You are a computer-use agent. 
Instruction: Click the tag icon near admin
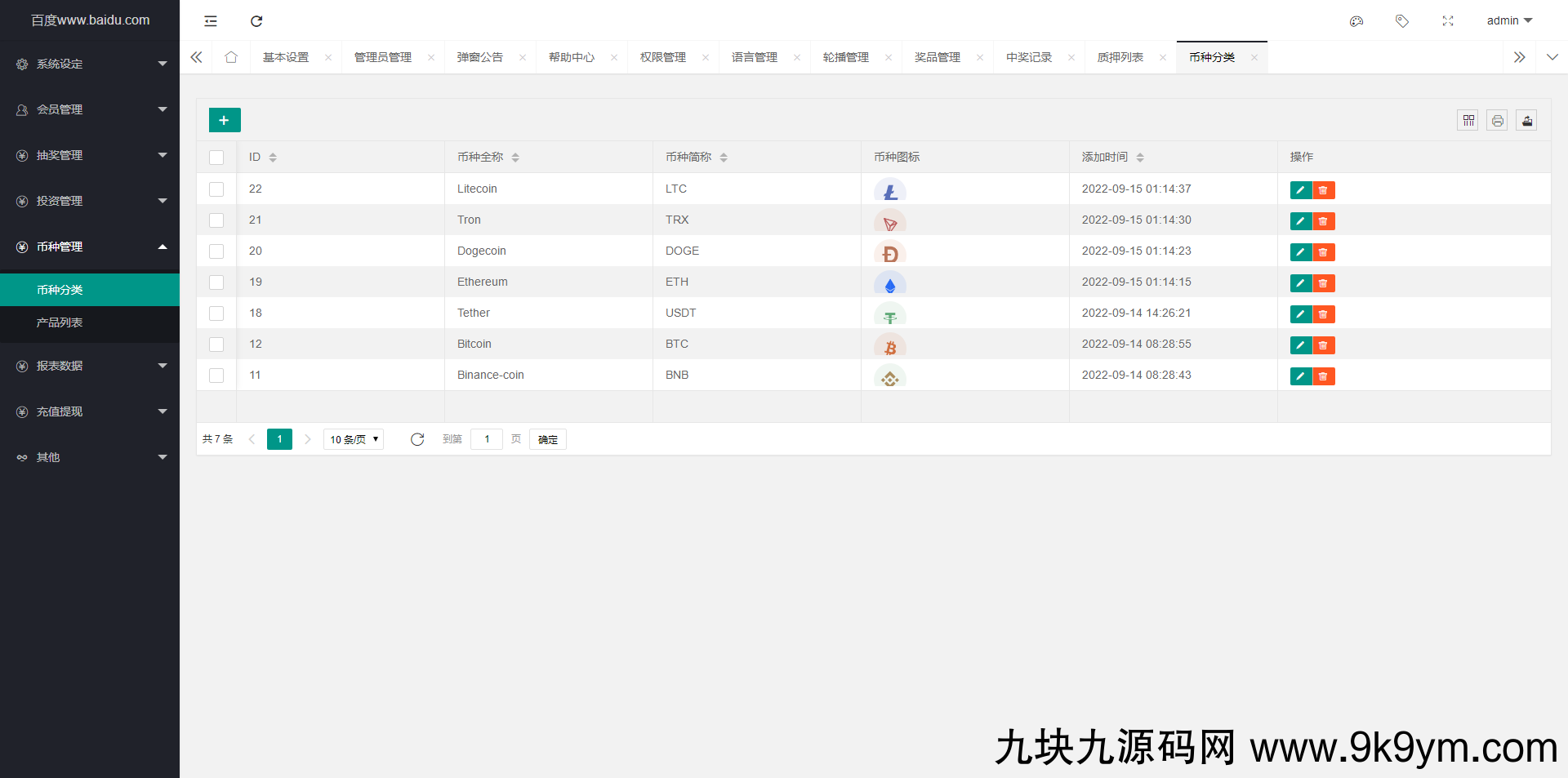(x=1402, y=21)
